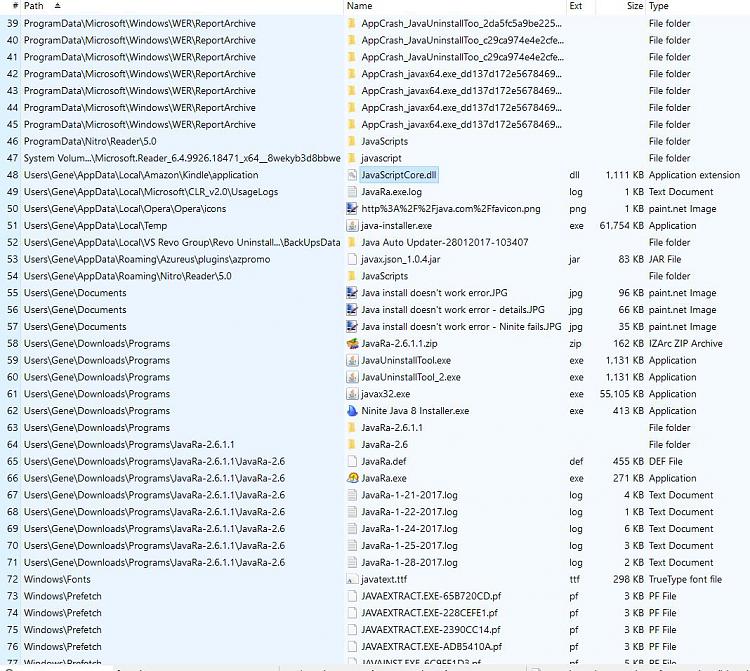
Task: Click the JavaRa-2.6.1.1 folder icon
Action: click(352, 428)
